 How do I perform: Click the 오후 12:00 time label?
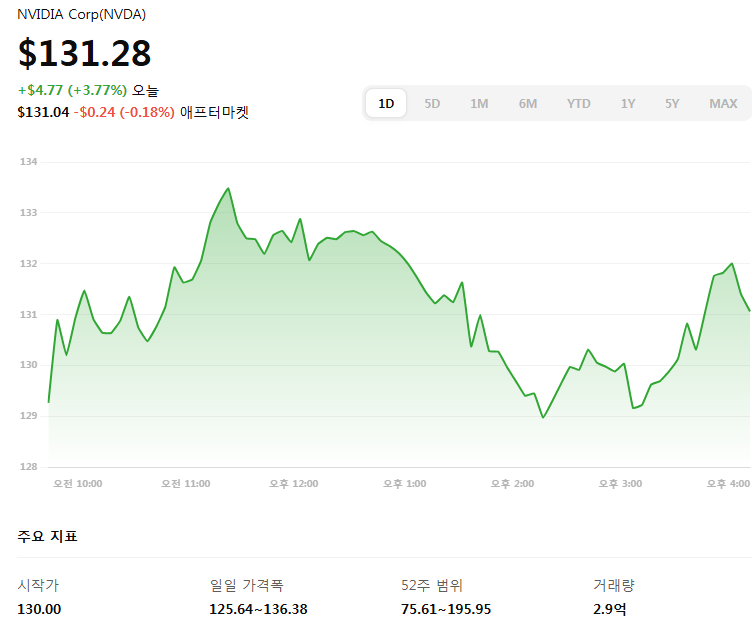[x=294, y=484]
